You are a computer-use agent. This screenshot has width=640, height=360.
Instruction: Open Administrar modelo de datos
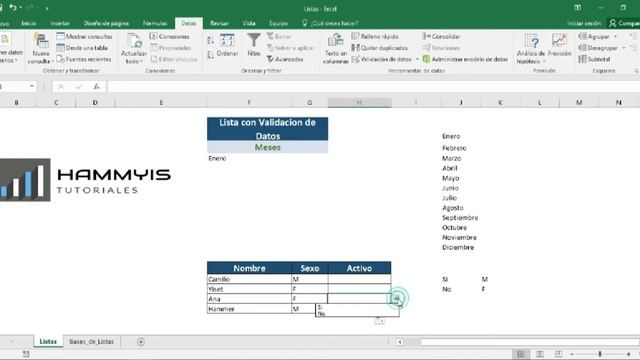point(465,59)
